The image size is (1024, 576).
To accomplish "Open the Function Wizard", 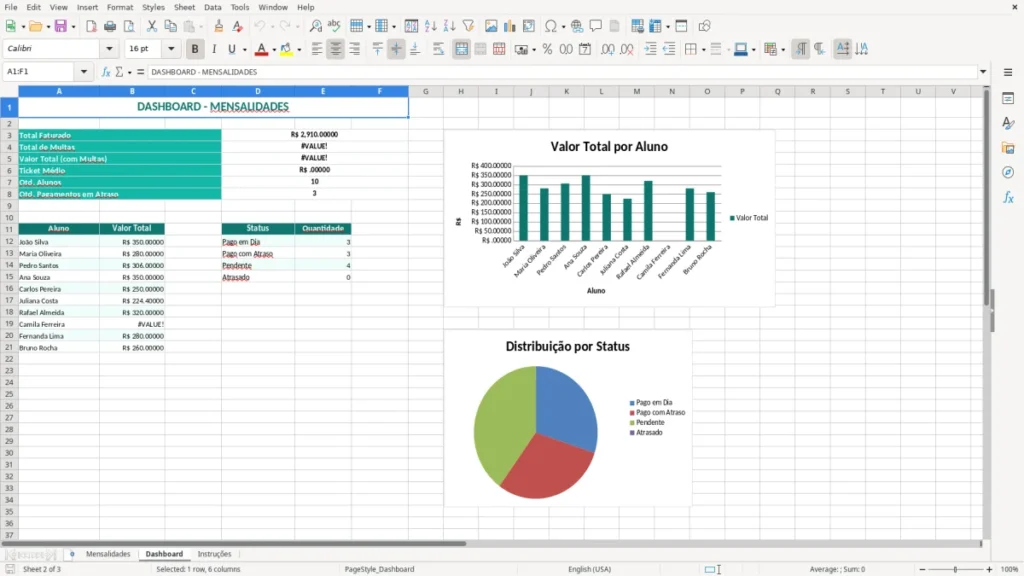I will (106, 72).
